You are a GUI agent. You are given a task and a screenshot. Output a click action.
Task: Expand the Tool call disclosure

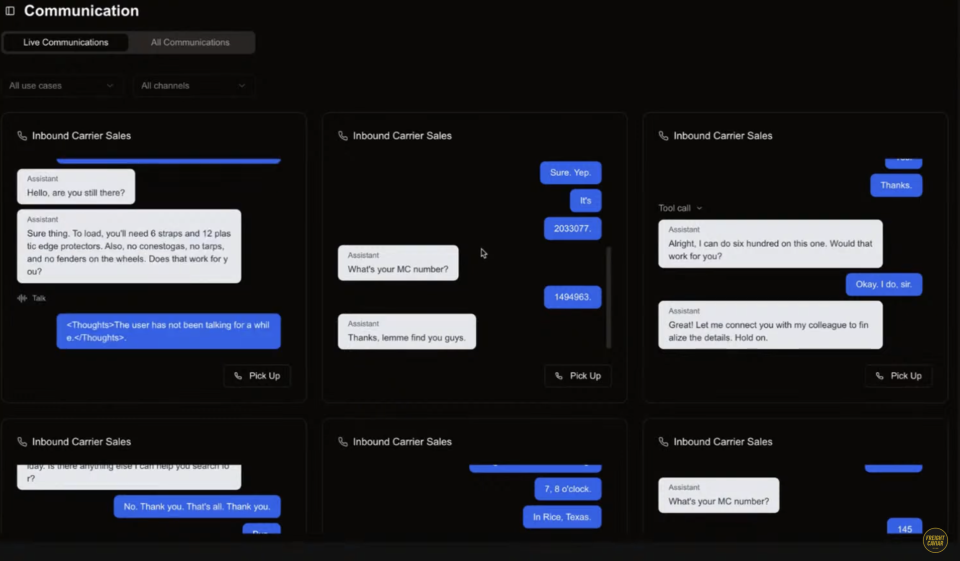(x=680, y=208)
